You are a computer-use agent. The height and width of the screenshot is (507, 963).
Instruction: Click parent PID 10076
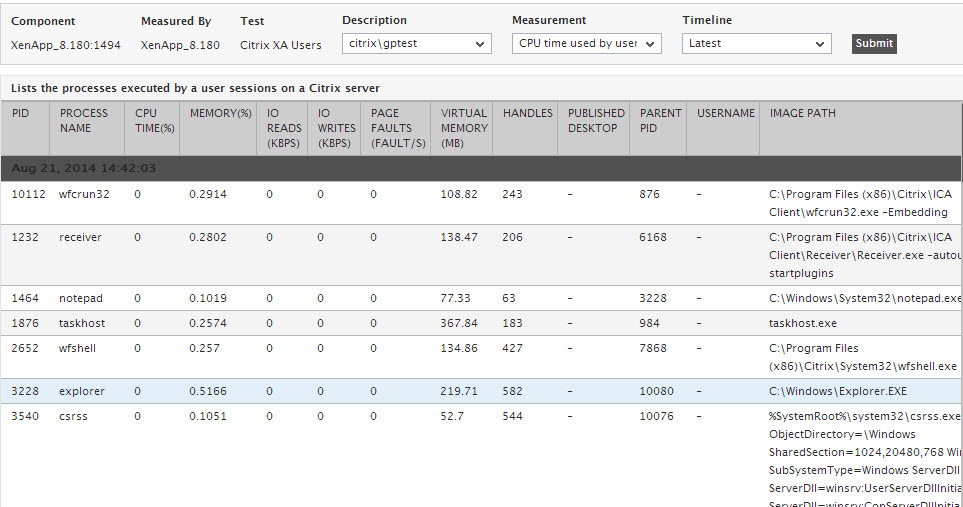pyautogui.click(x=657, y=416)
